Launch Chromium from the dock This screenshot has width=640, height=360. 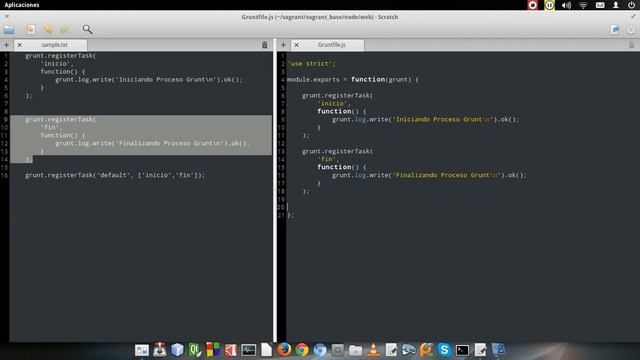(x=320, y=350)
